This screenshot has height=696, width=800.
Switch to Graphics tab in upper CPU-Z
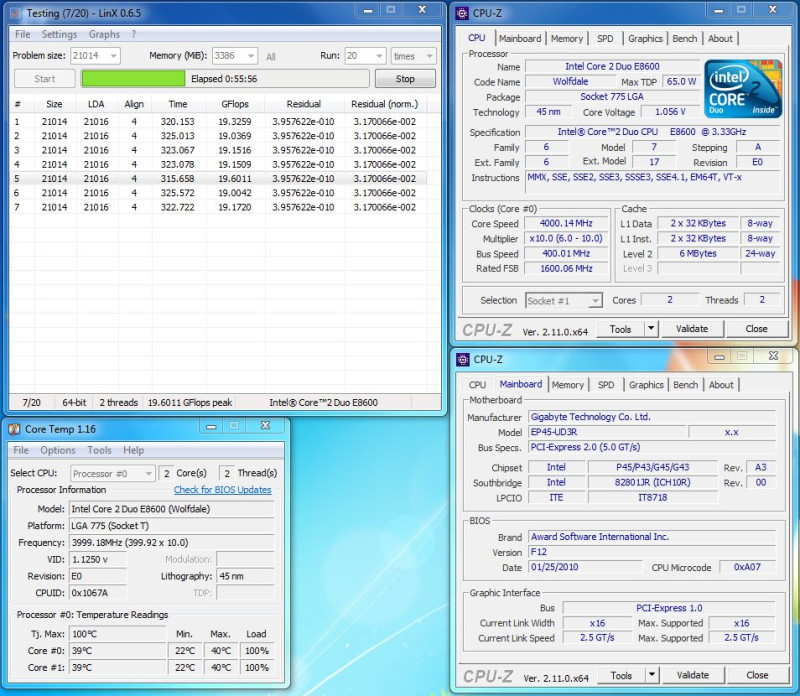(x=645, y=38)
